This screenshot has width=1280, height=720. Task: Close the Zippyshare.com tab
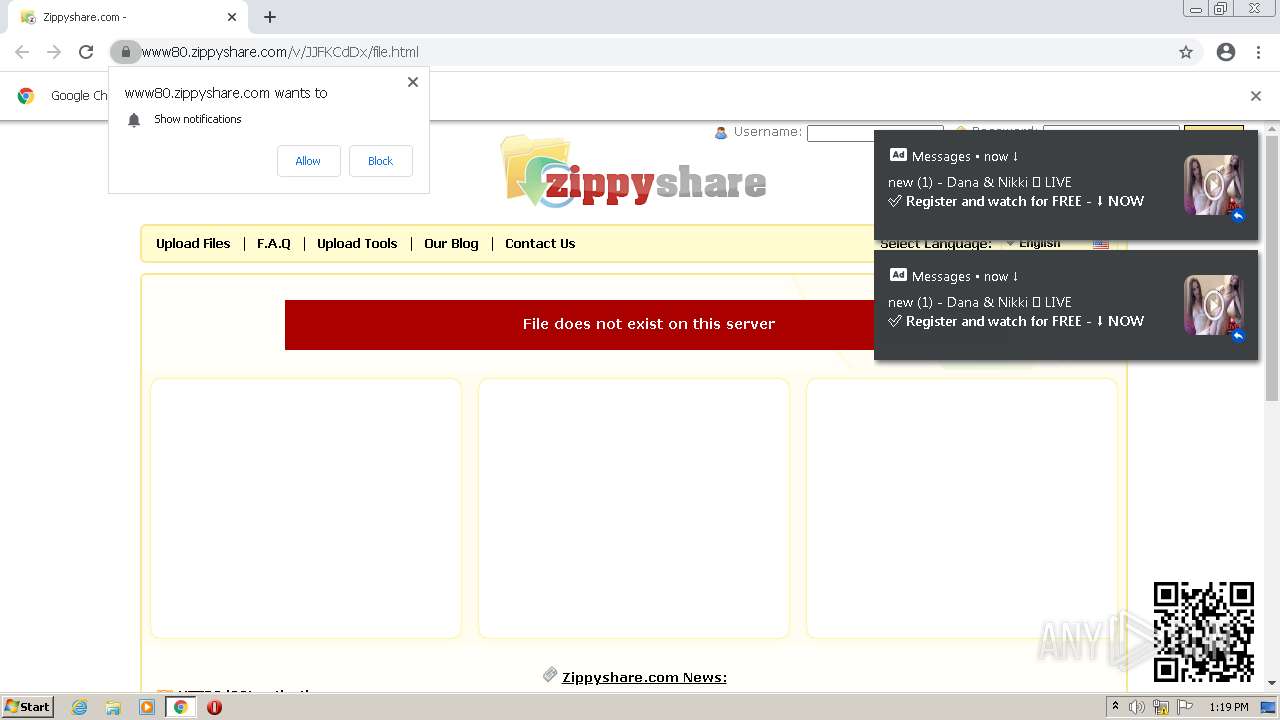click(x=232, y=17)
